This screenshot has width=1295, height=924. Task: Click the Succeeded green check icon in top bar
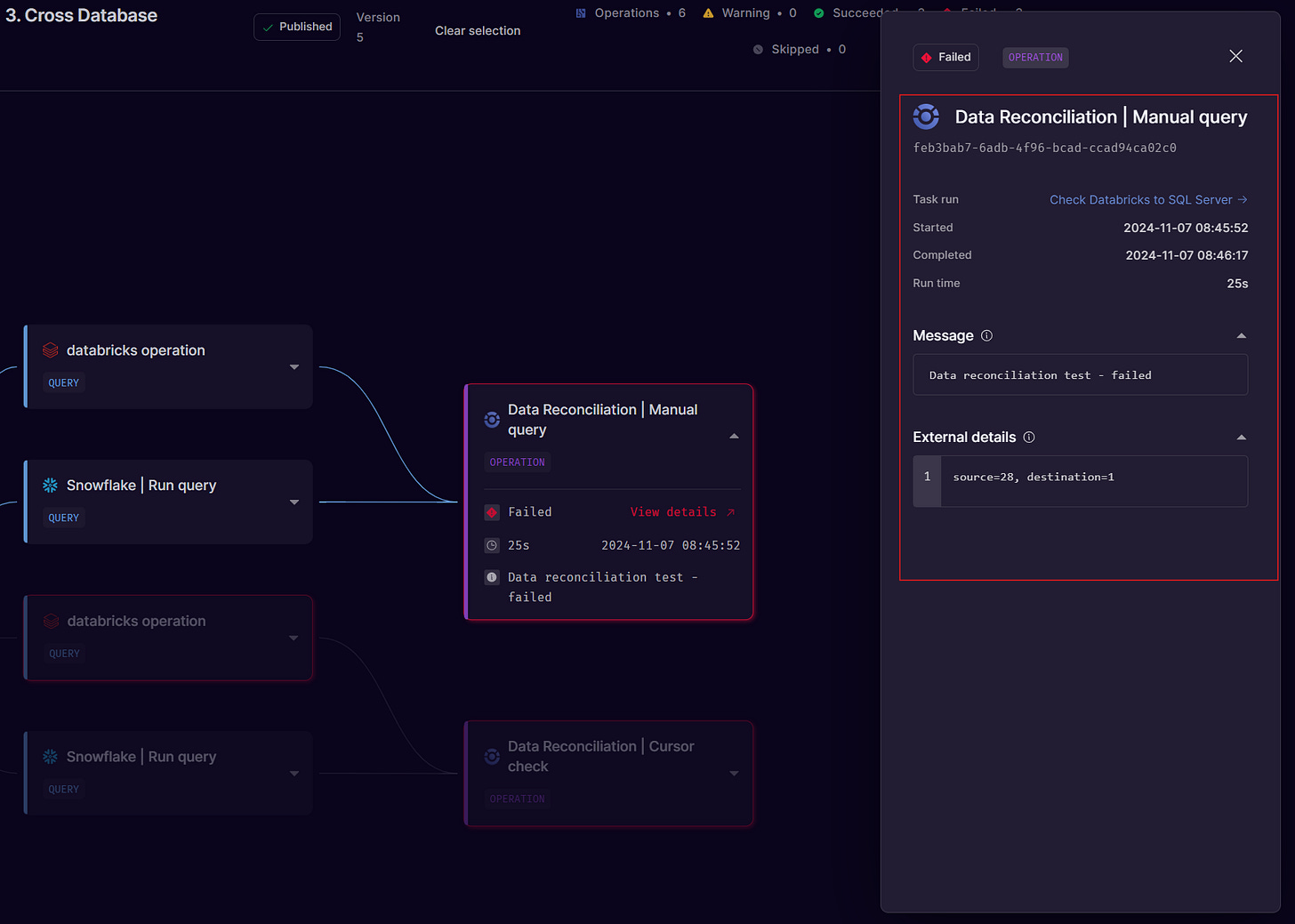(x=819, y=13)
